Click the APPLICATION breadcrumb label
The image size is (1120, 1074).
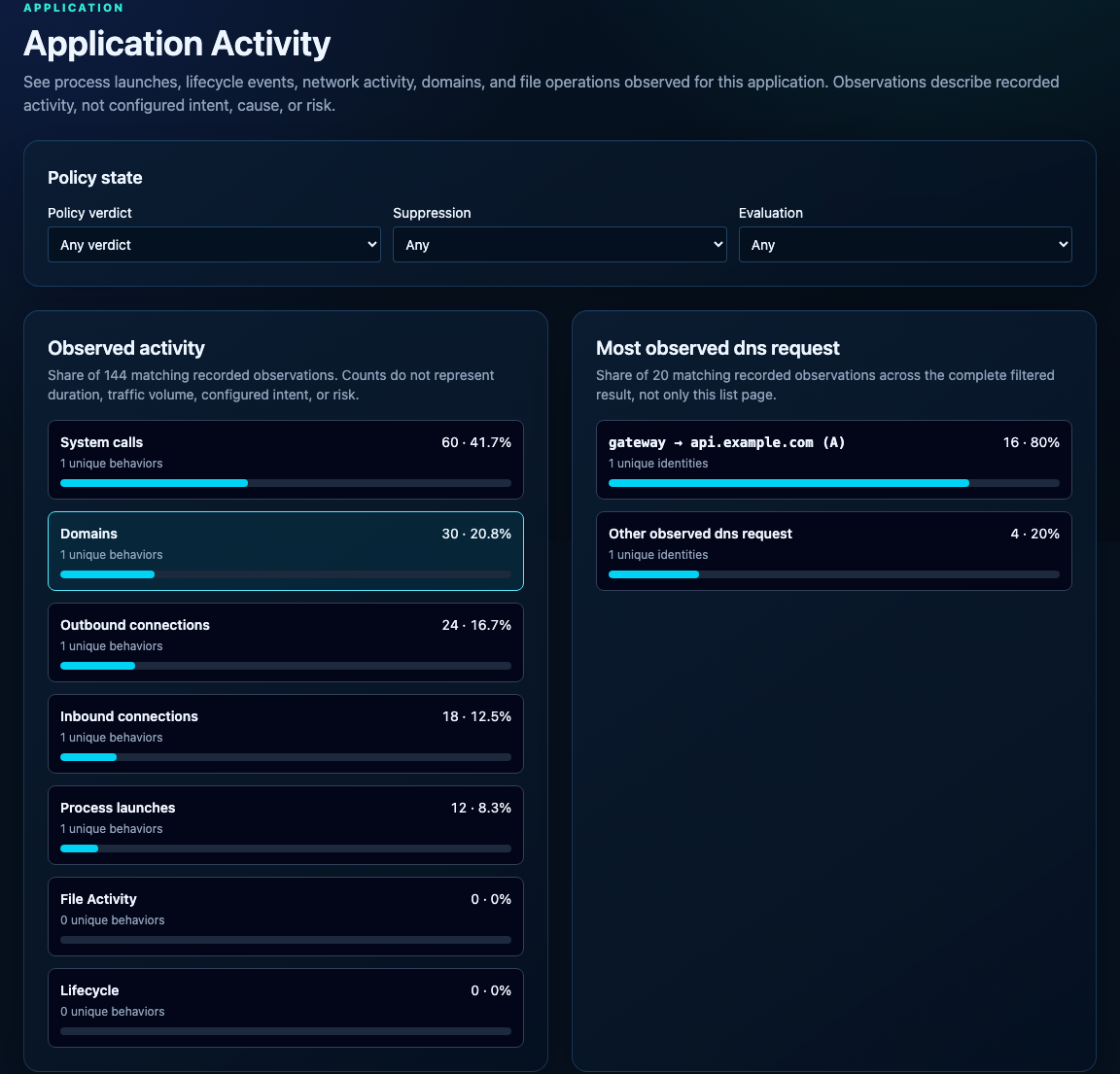tap(74, 8)
